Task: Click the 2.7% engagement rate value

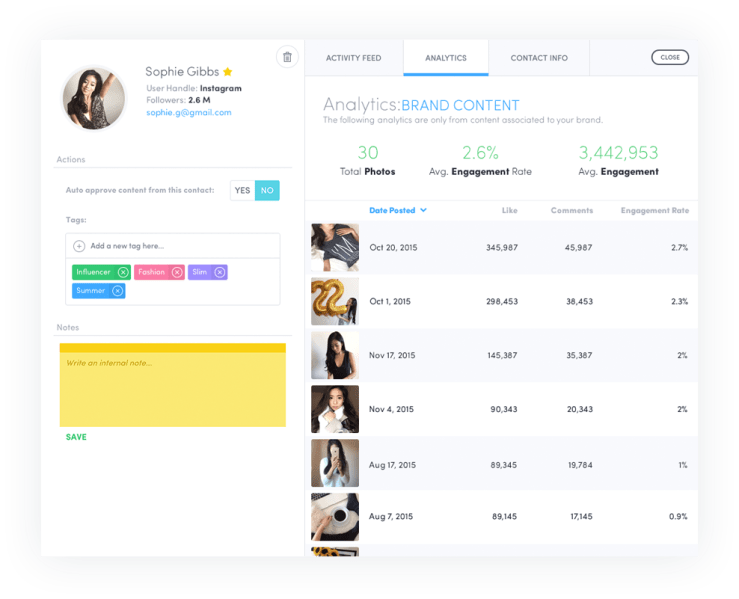Action: click(679, 247)
